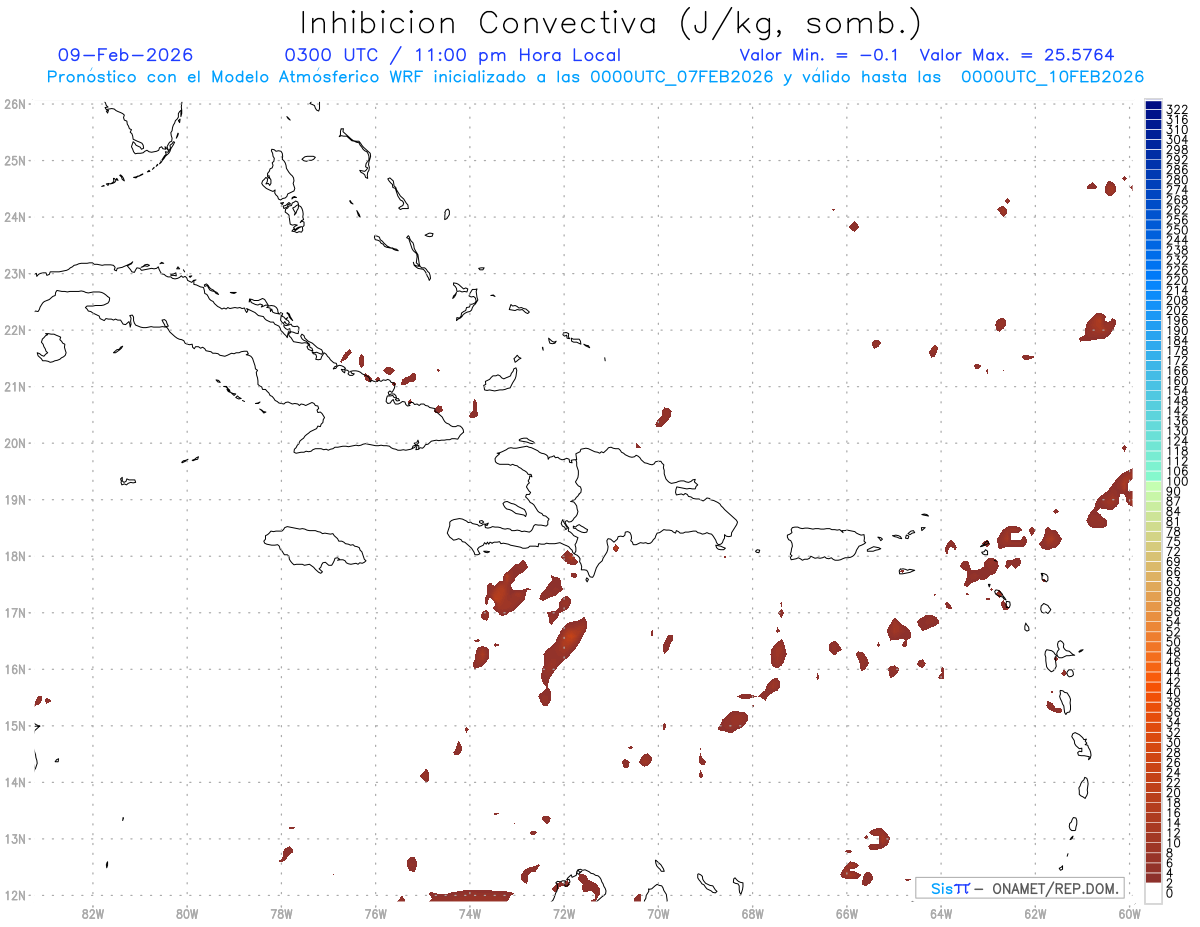The height and width of the screenshot is (927, 1200).
Task: Click the 26N latitude label
Action: point(14,104)
